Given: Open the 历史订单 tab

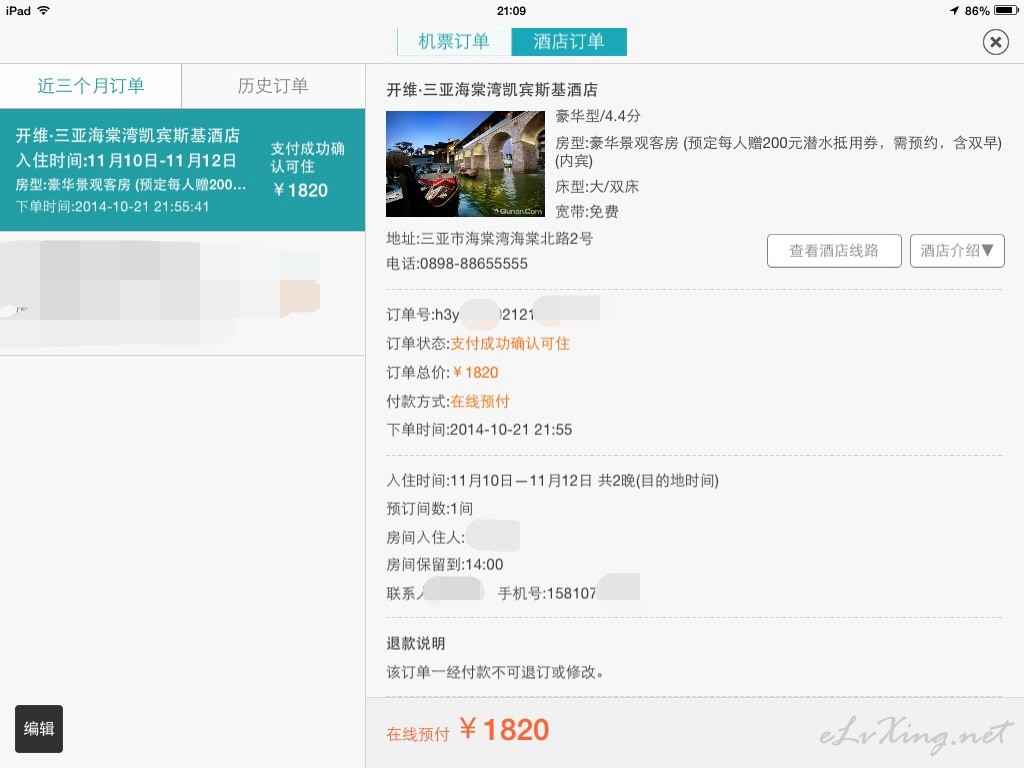Looking at the screenshot, I should click(x=273, y=86).
